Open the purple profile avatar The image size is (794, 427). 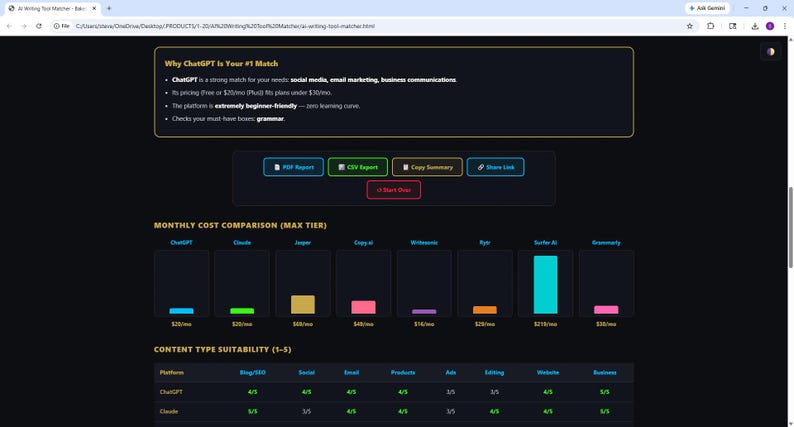click(x=770, y=26)
